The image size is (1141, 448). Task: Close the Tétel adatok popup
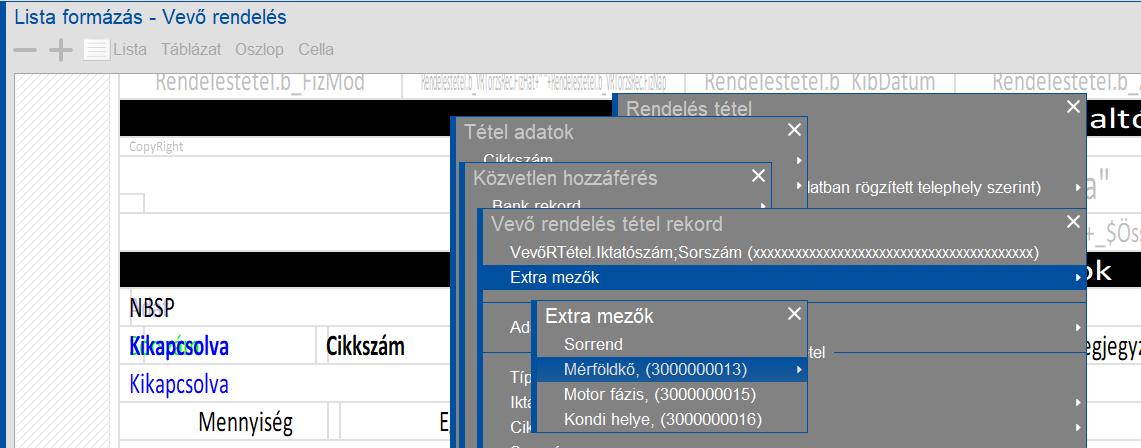794,130
